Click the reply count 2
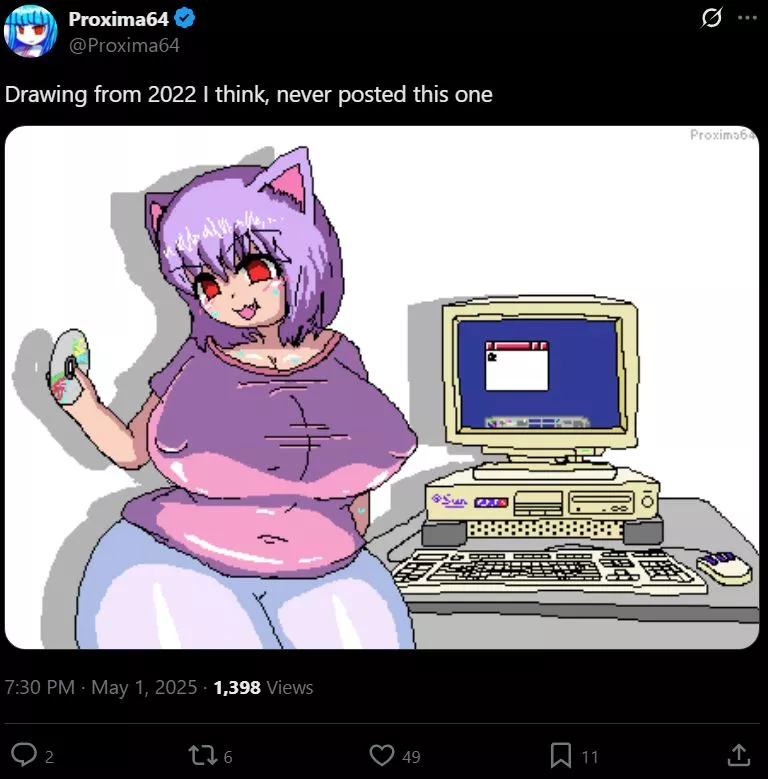This screenshot has width=768, height=779. (x=49, y=757)
